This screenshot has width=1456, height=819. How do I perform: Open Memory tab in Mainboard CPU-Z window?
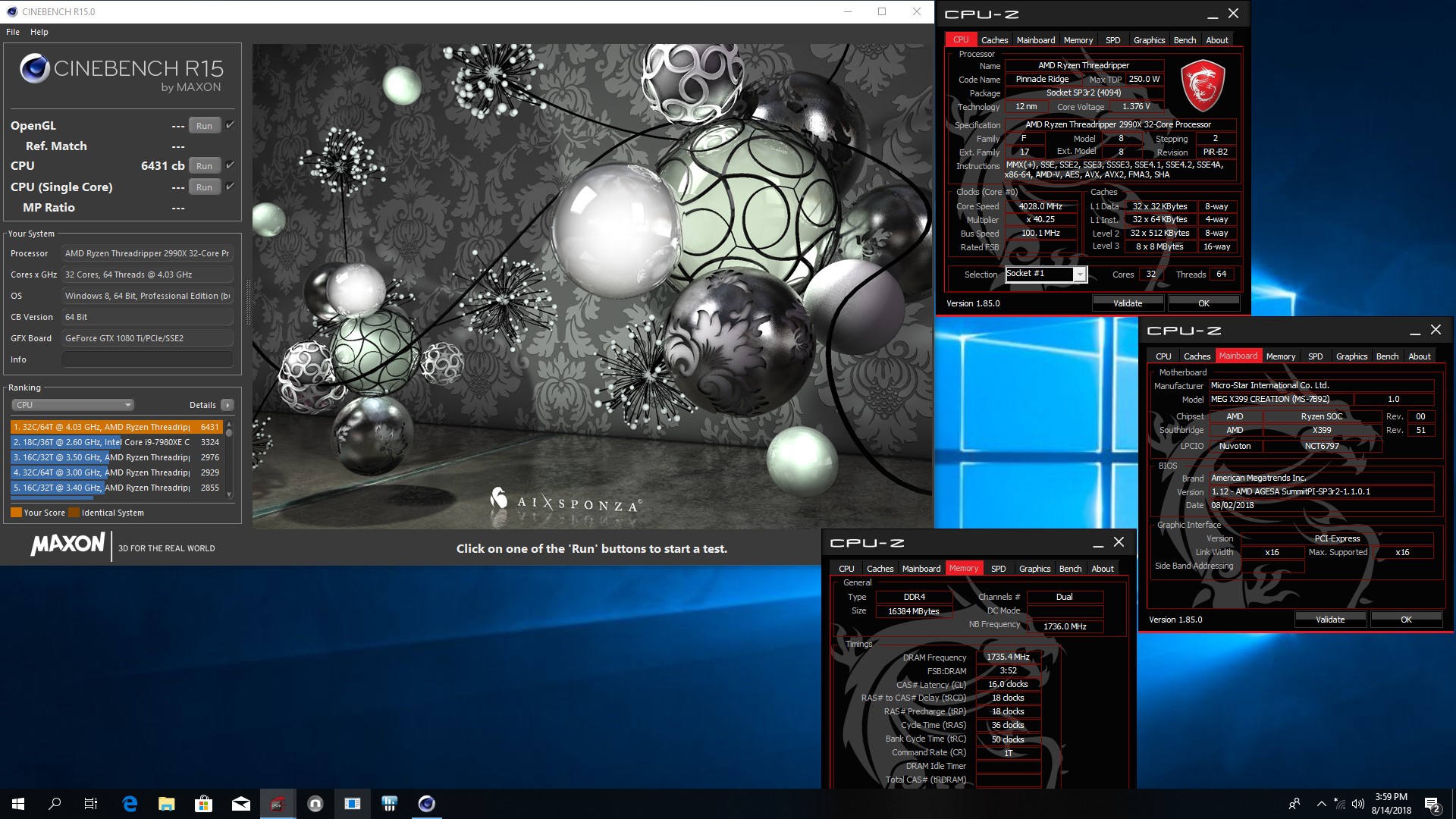1280,356
